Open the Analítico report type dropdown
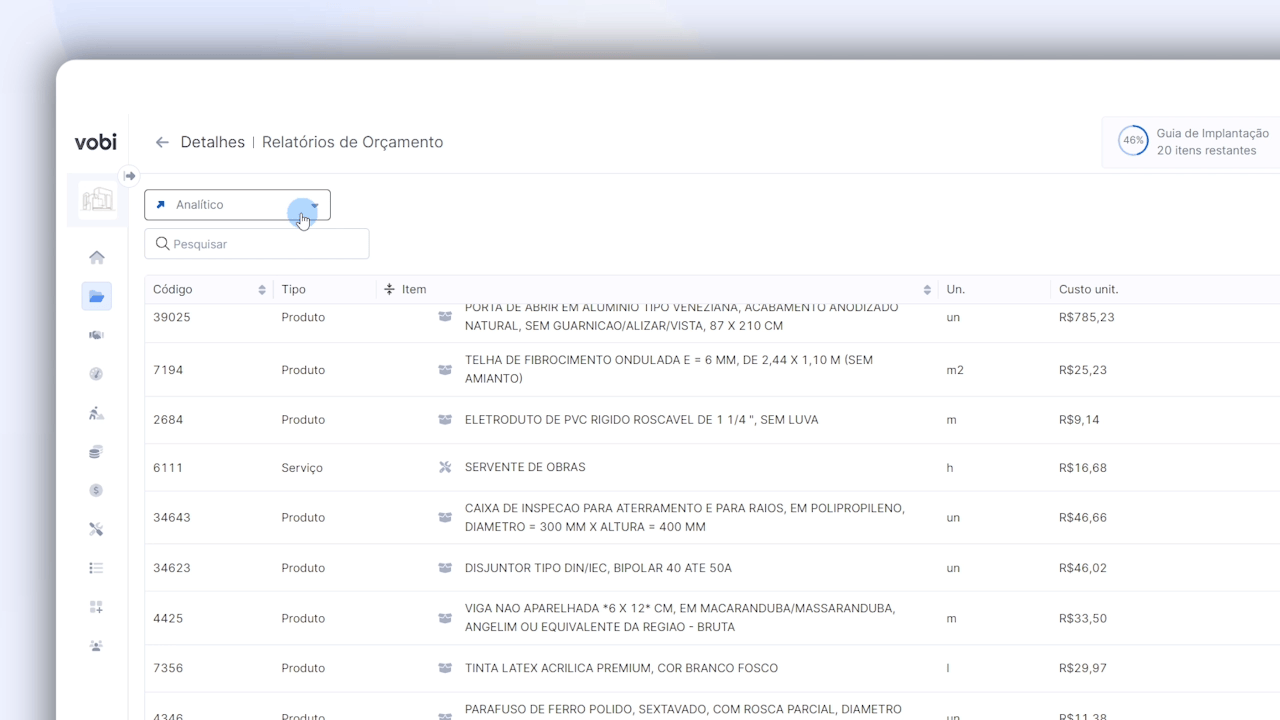The image size is (1280, 720). 237,205
